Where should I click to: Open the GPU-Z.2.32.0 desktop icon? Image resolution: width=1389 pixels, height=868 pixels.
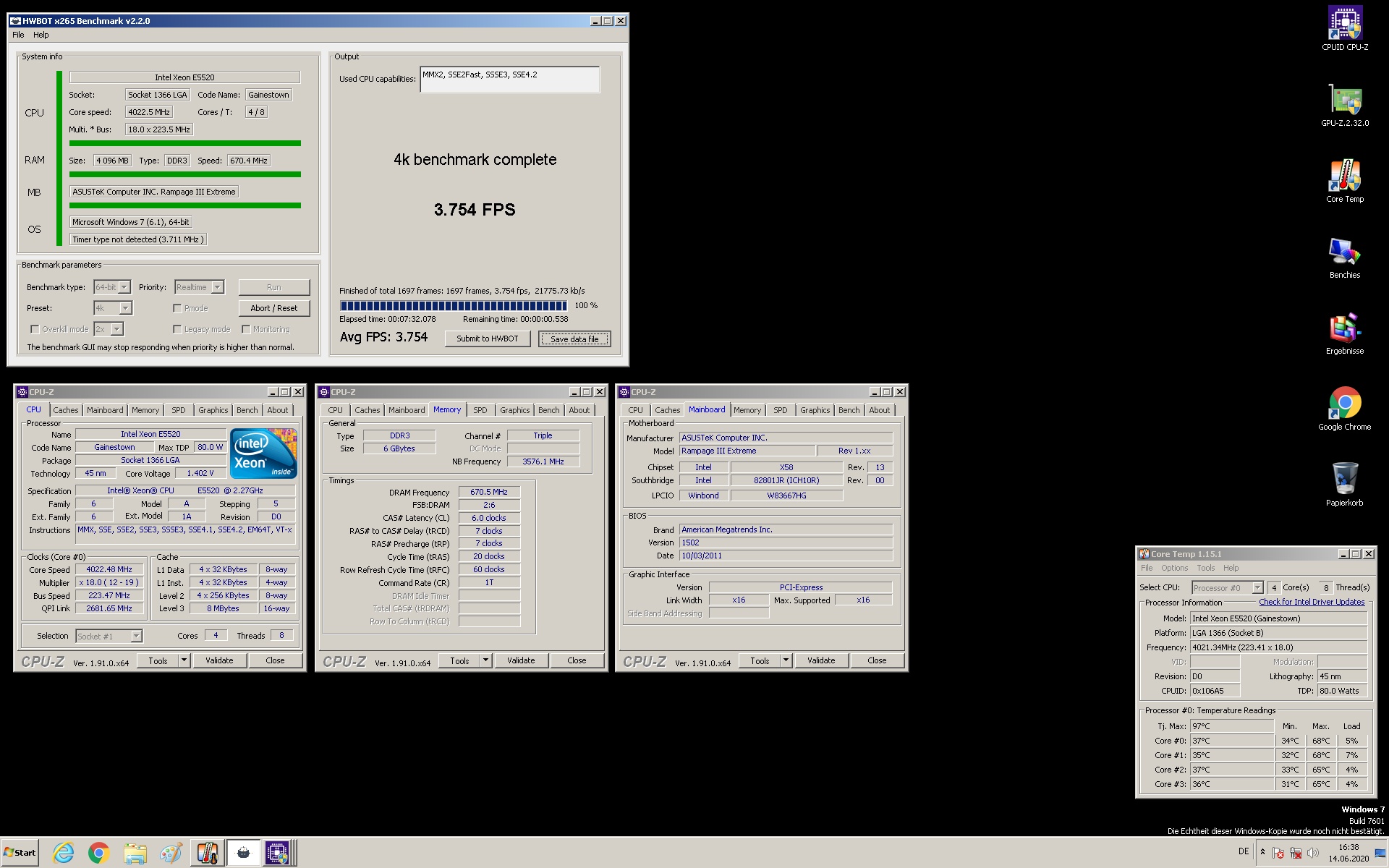1344,105
